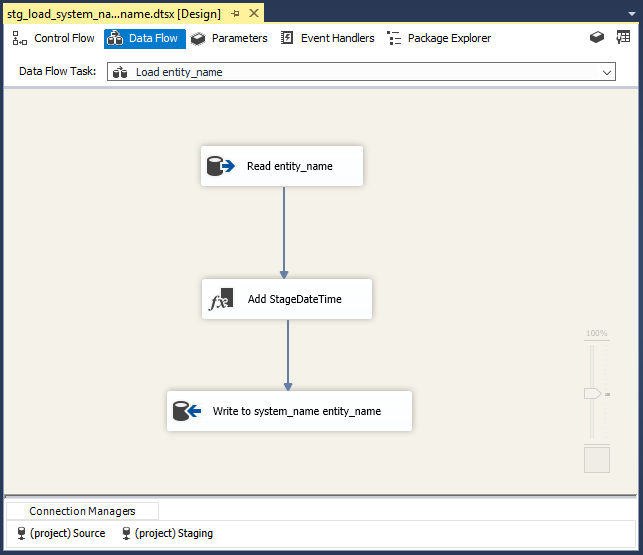Select the Connection Managers tab
This screenshot has height=555, width=643.
(82, 511)
